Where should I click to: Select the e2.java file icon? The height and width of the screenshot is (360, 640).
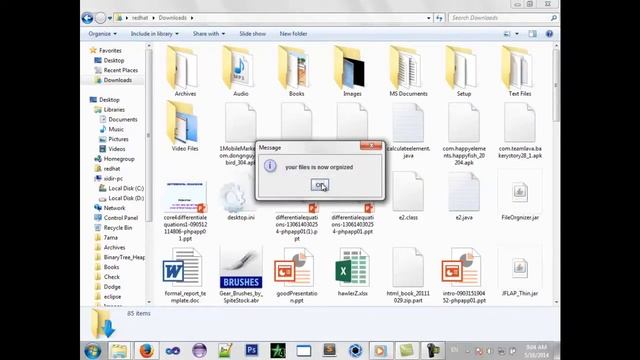pos(464,192)
